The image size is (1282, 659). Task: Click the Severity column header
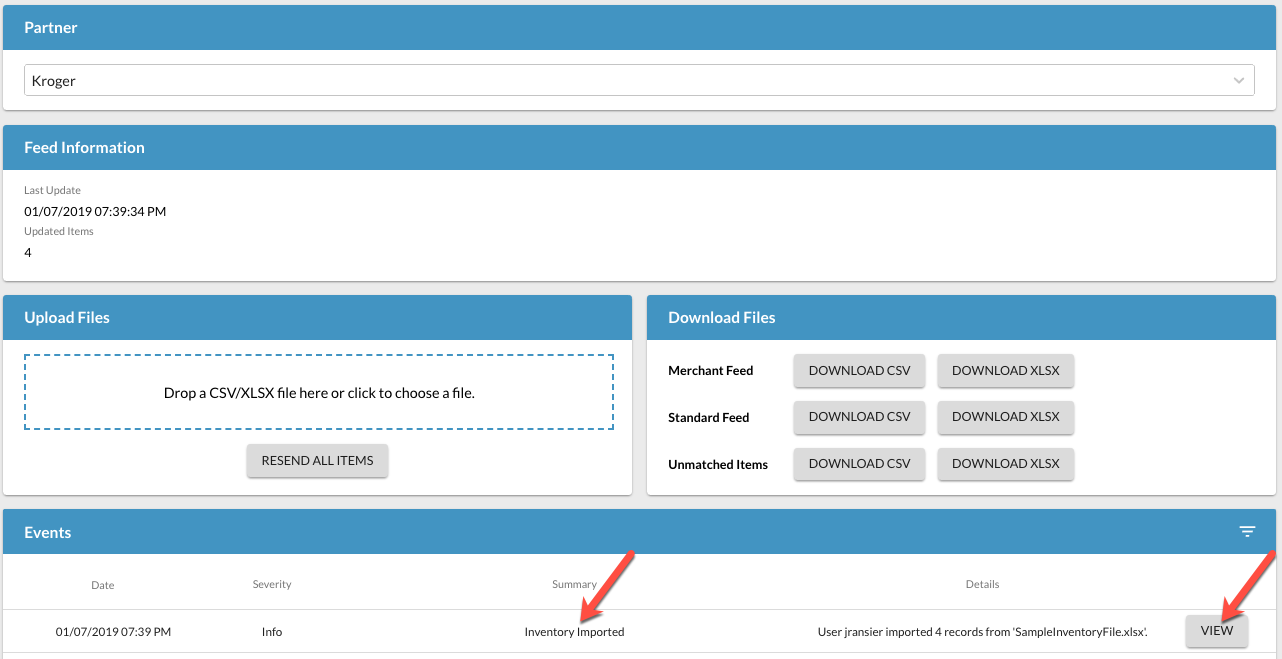pyautogui.click(x=272, y=584)
